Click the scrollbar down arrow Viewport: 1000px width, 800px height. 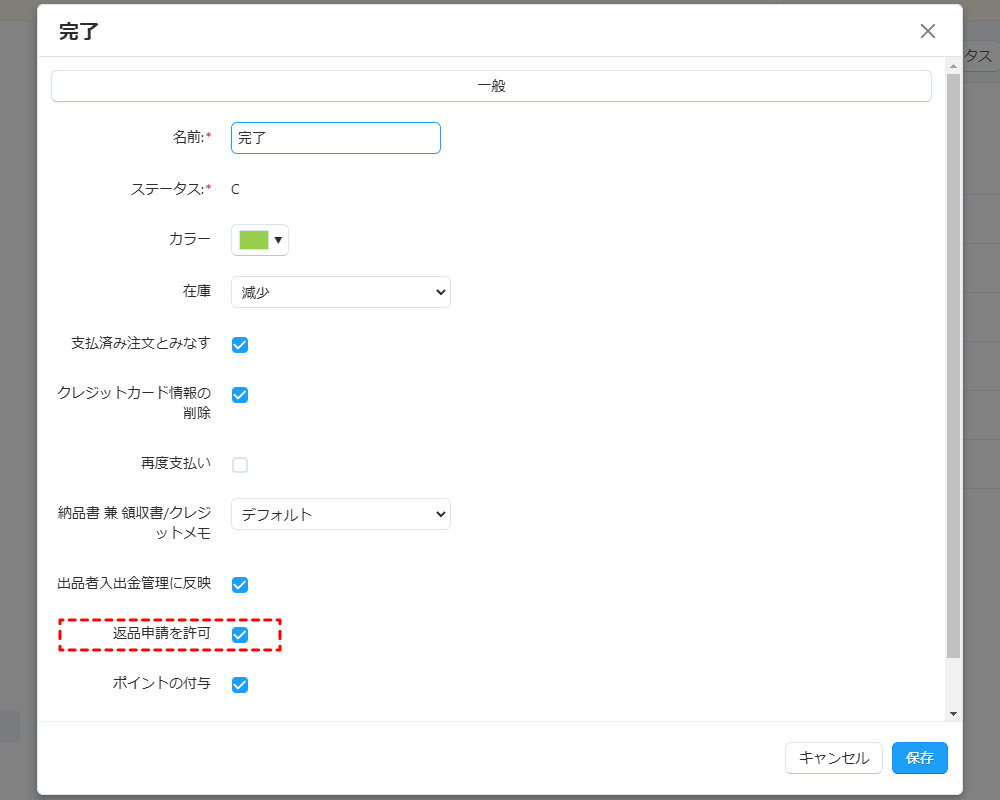[953, 714]
